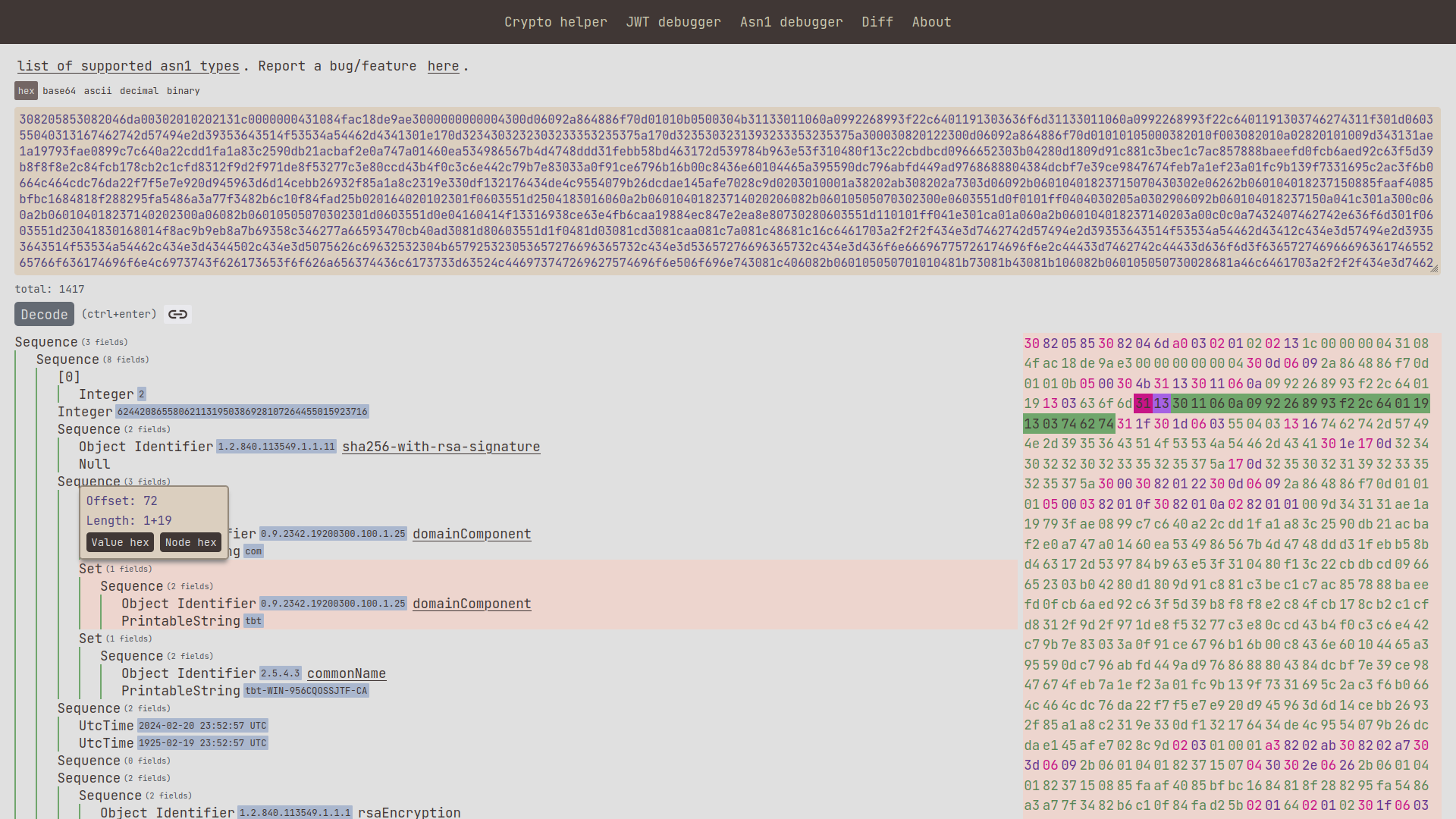Click the PrintableString value tbt
The width and height of the screenshot is (1456, 819).
pyautogui.click(x=253, y=621)
